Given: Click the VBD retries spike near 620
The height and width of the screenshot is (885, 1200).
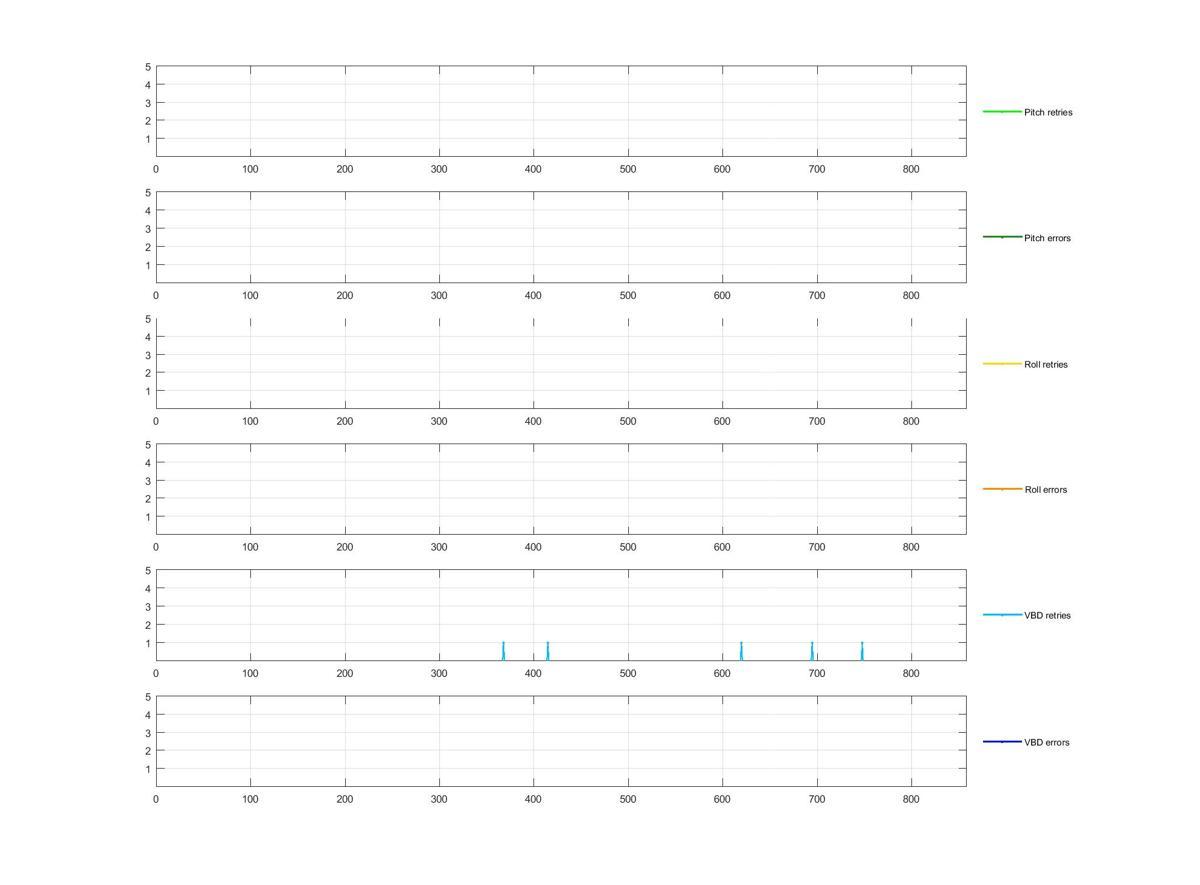Looking at the screenshot, I should tap(741, 651).
